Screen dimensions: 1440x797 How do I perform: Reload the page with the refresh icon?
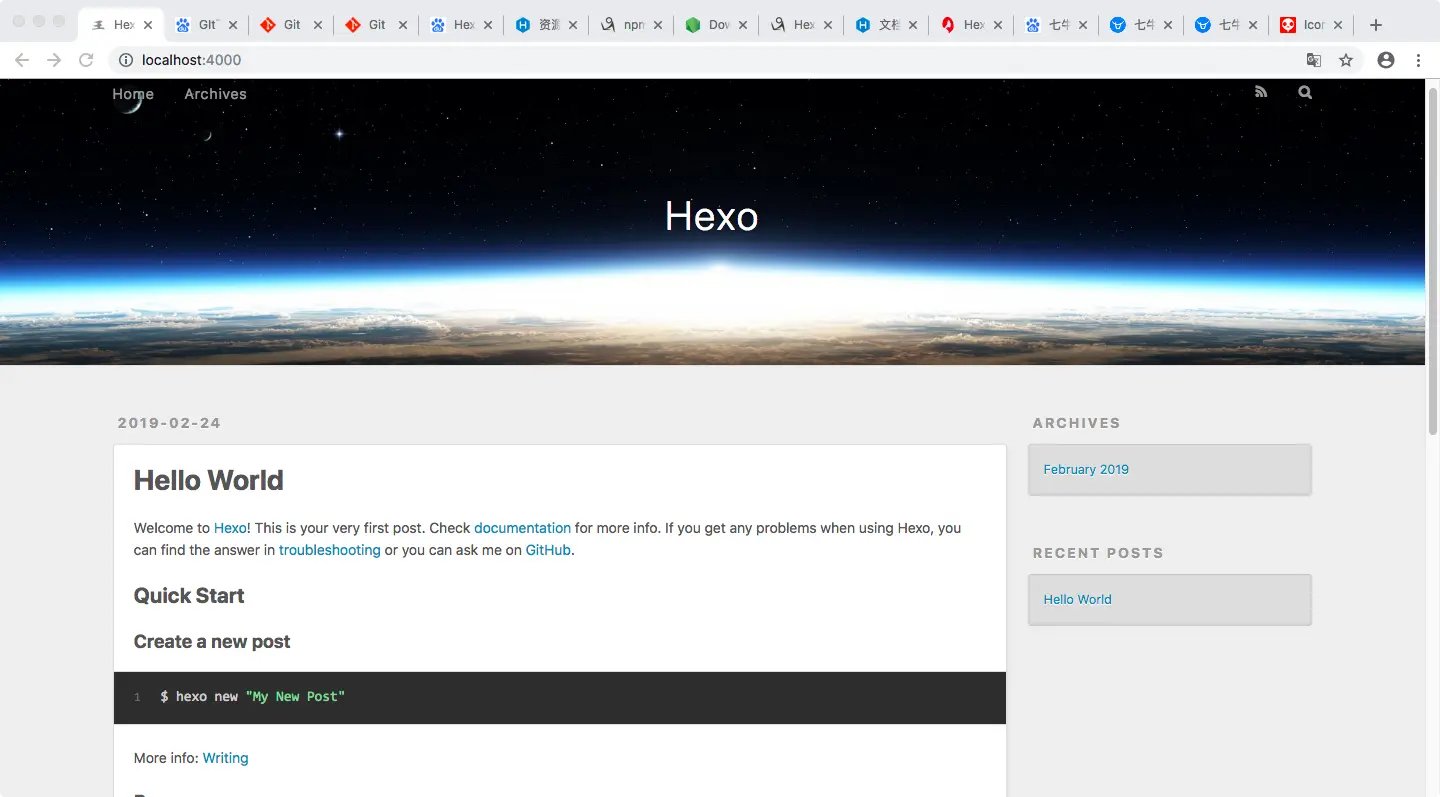(x=86, y=60)
